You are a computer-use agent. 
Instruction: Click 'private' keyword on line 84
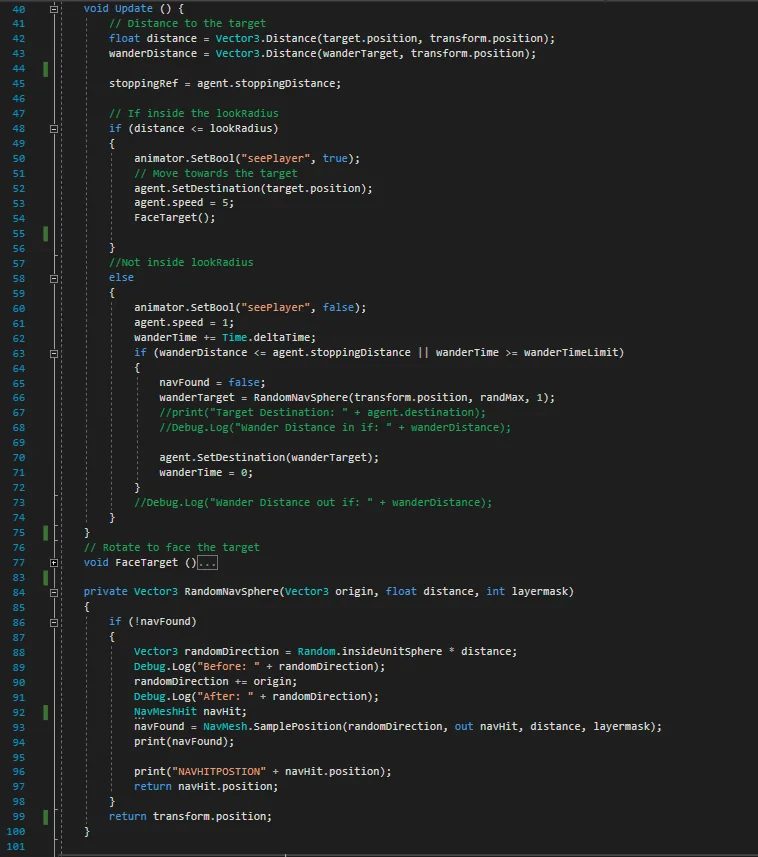pos(105,591)
